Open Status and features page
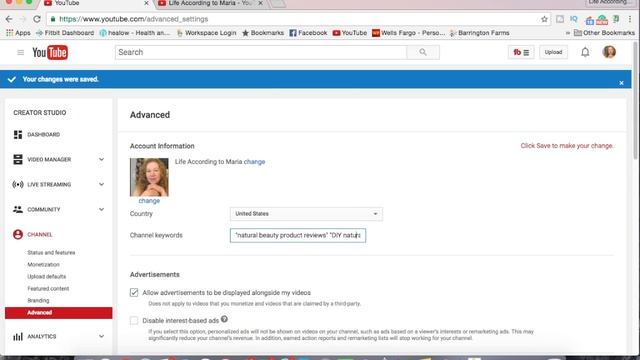640x360 pixels. pyautogui.click(x=51, y=253)
